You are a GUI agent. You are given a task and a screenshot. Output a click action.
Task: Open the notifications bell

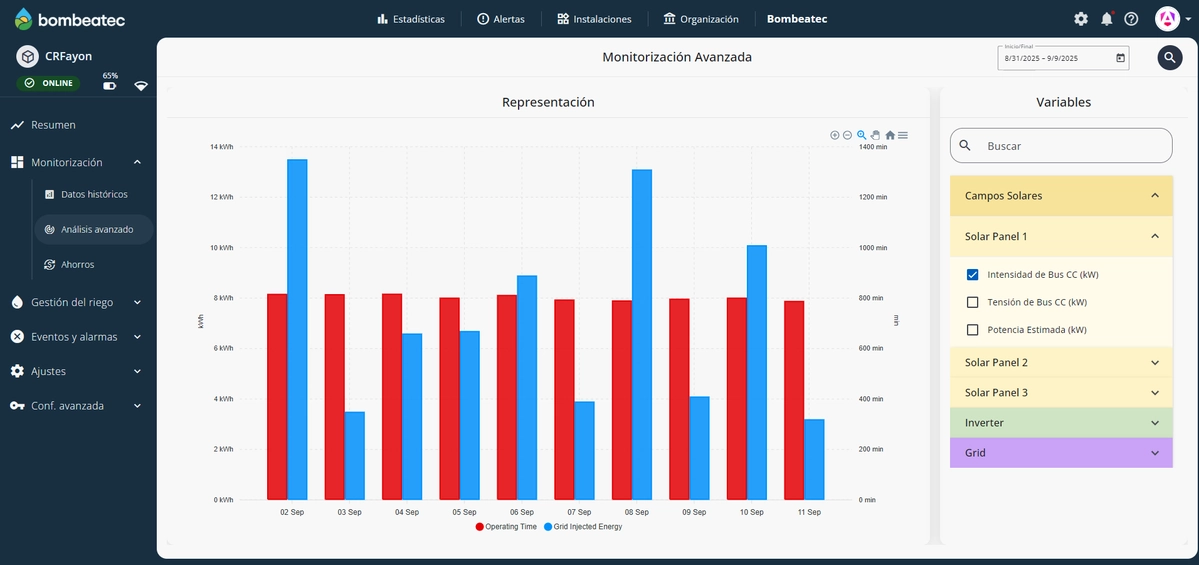pos(1106,19)
